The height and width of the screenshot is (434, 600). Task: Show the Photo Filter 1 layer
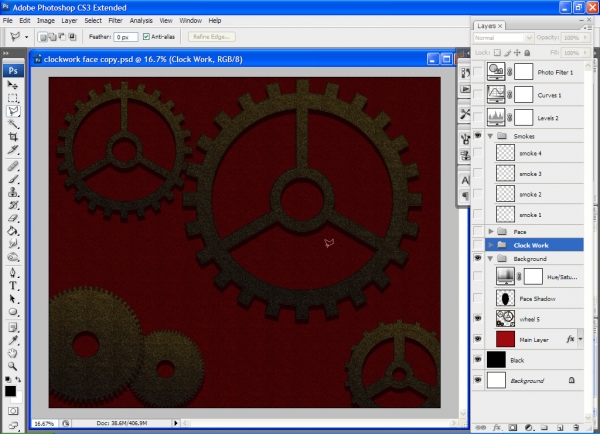pyautogui.click(x=478, y=72)
